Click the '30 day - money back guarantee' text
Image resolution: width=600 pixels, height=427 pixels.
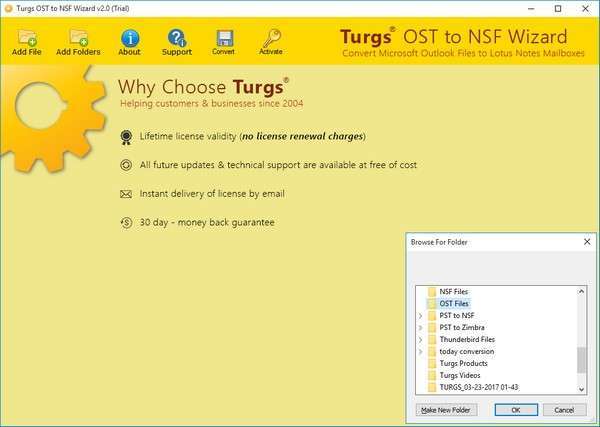pos(207,222)
